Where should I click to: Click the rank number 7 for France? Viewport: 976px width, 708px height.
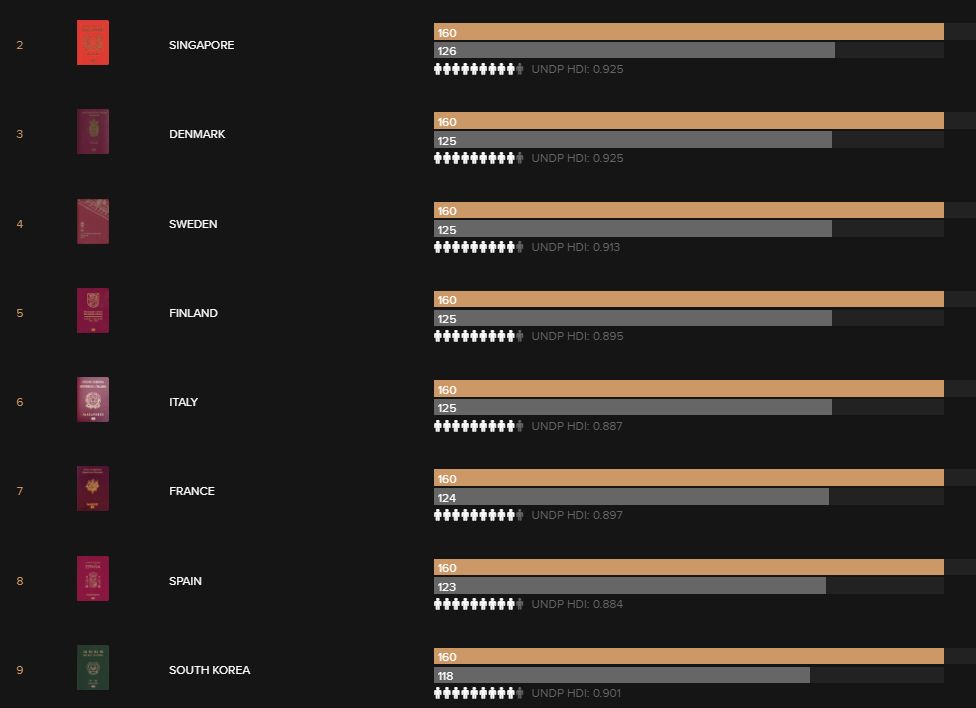[x=20, y=492]
